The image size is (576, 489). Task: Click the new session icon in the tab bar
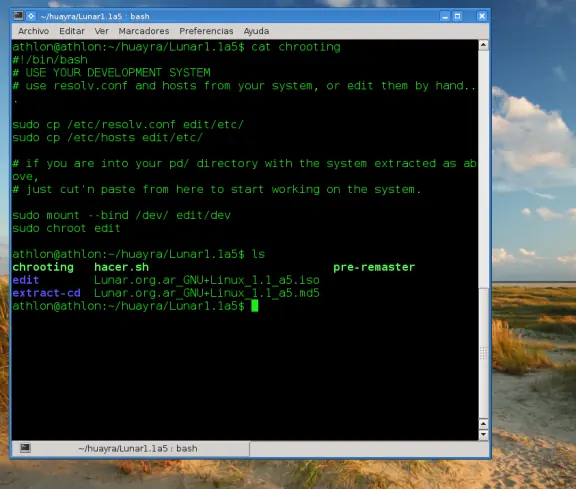tap(25, 447)
